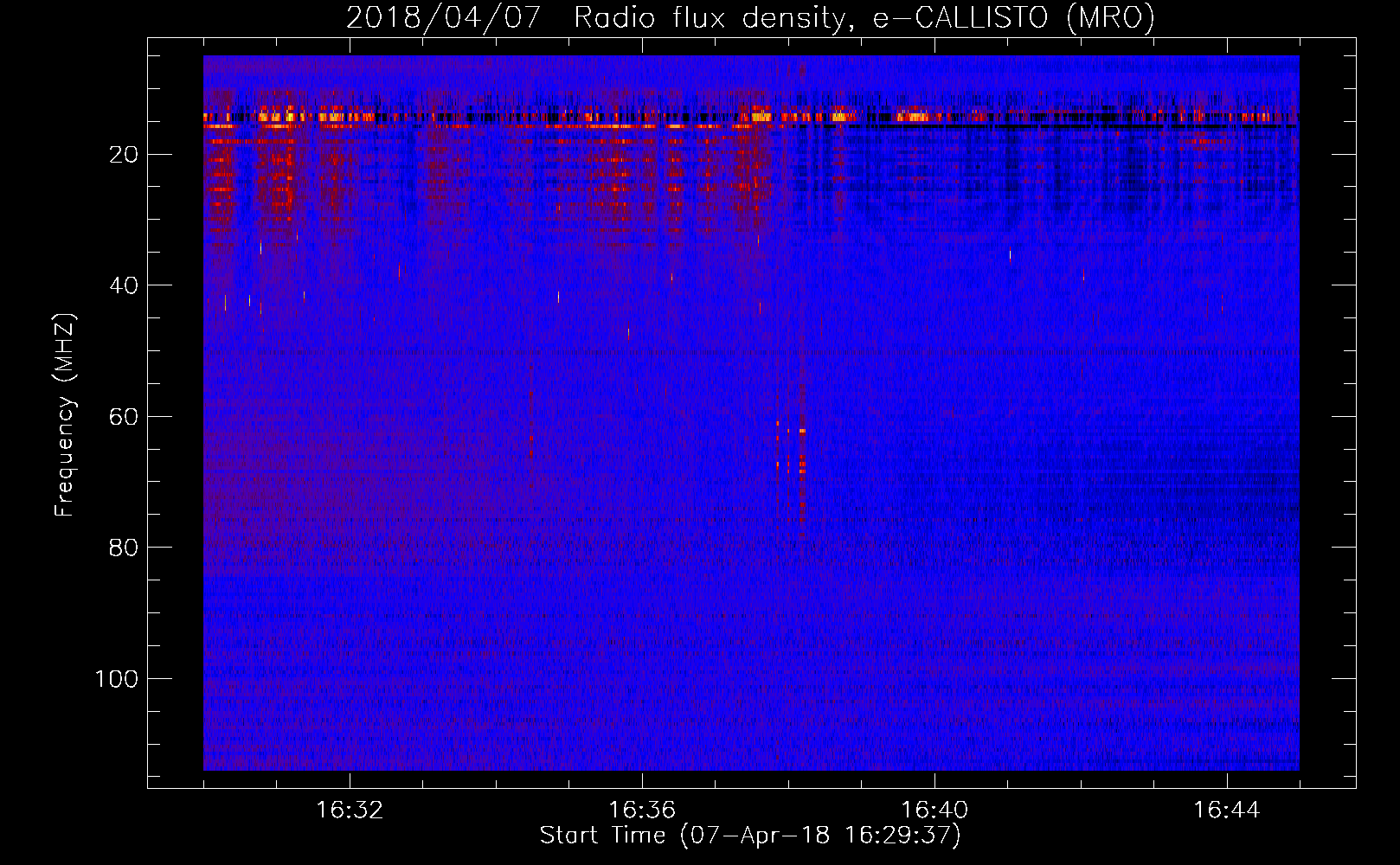Click the 16:40 time tick label

click(x=934, y=811)
